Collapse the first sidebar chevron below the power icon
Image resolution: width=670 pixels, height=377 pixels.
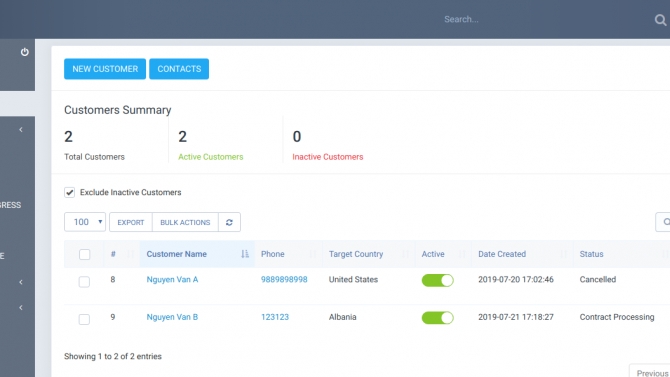[x=21, y=130]
